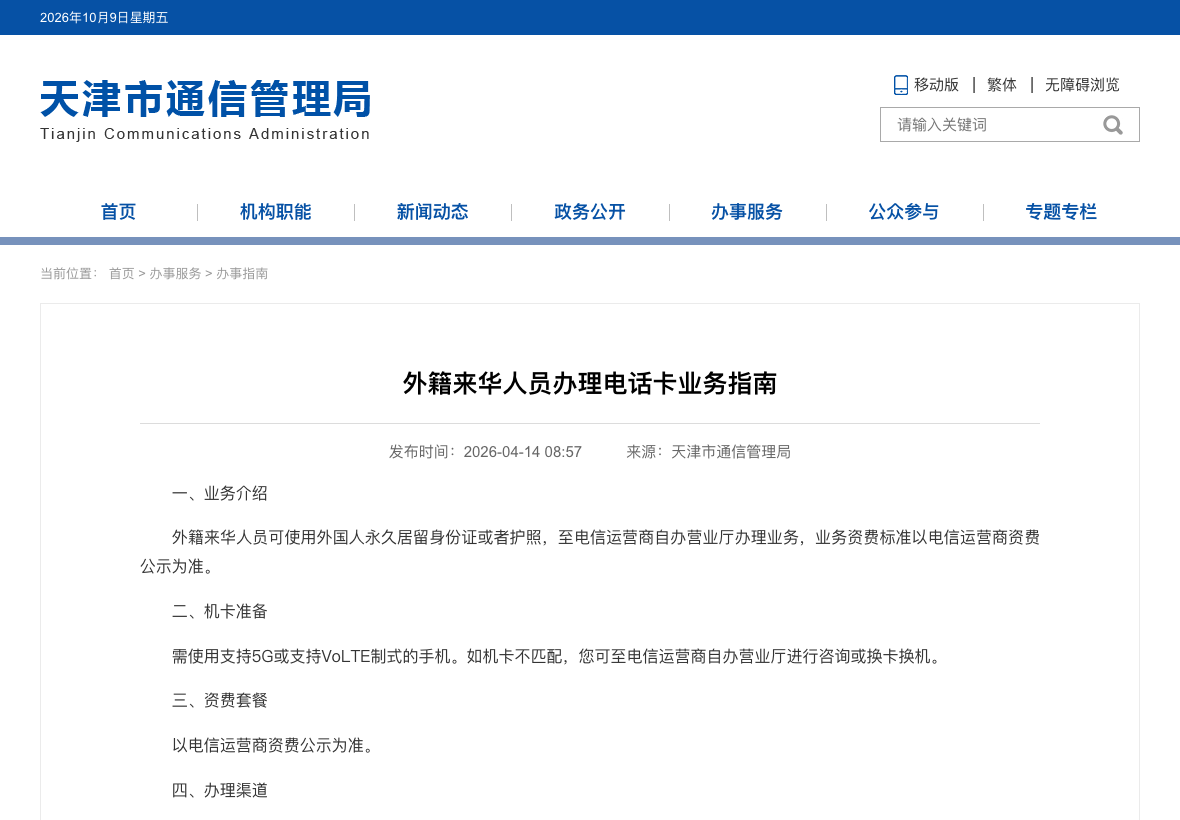Click the heading 四、办理渠道
This screenshot has height=820, width=1180.
[x=220, y=791]
